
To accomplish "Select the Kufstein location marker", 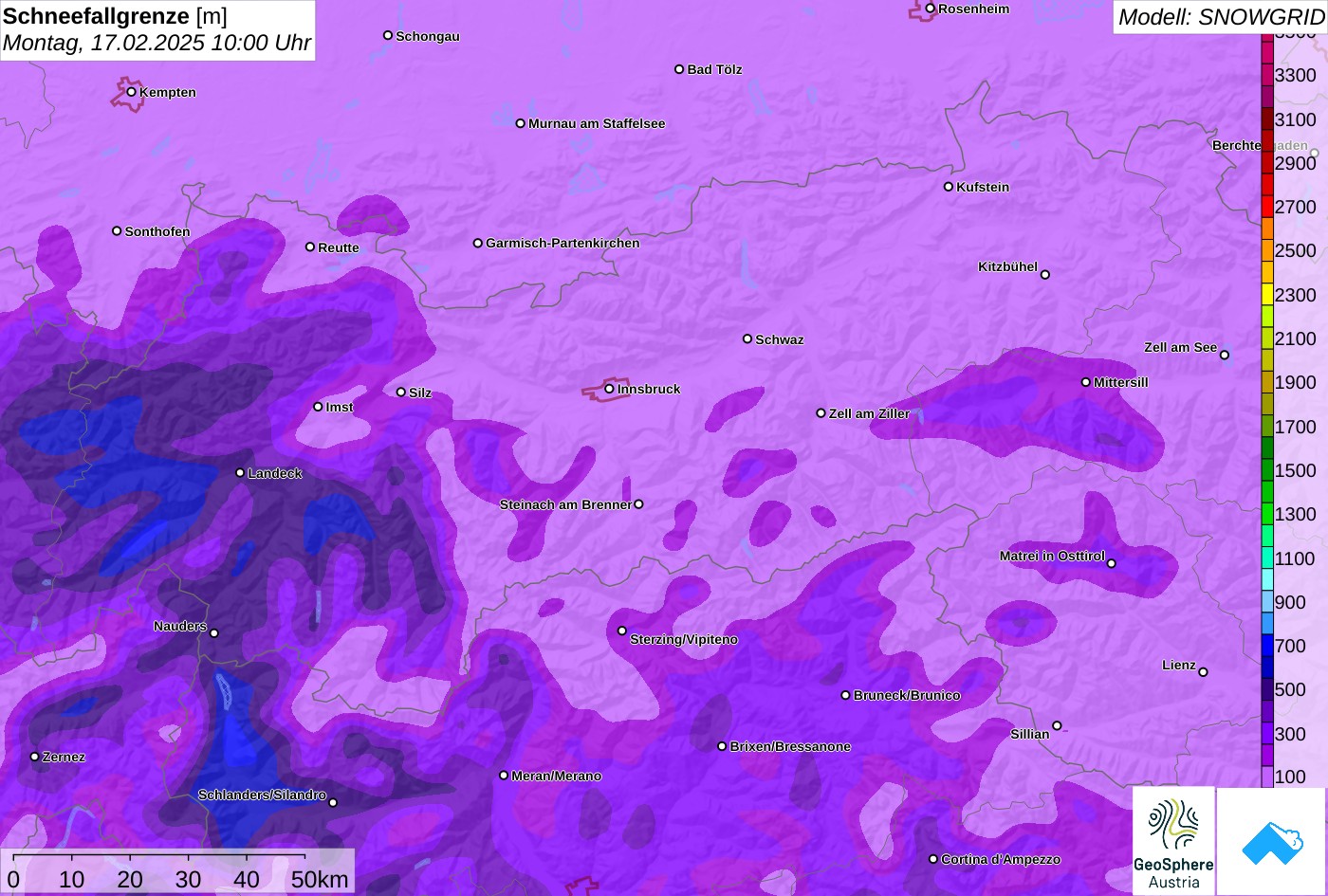I will click(x=948, y=187).
